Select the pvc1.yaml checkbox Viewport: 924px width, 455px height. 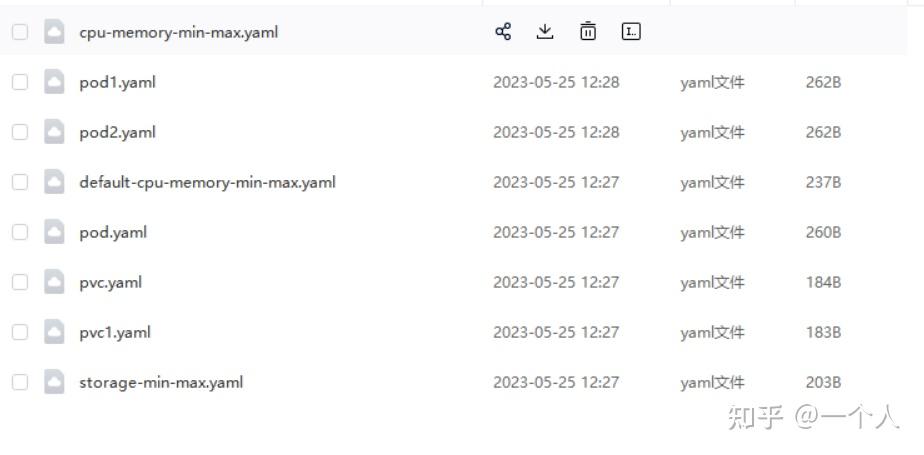(20, 332)
